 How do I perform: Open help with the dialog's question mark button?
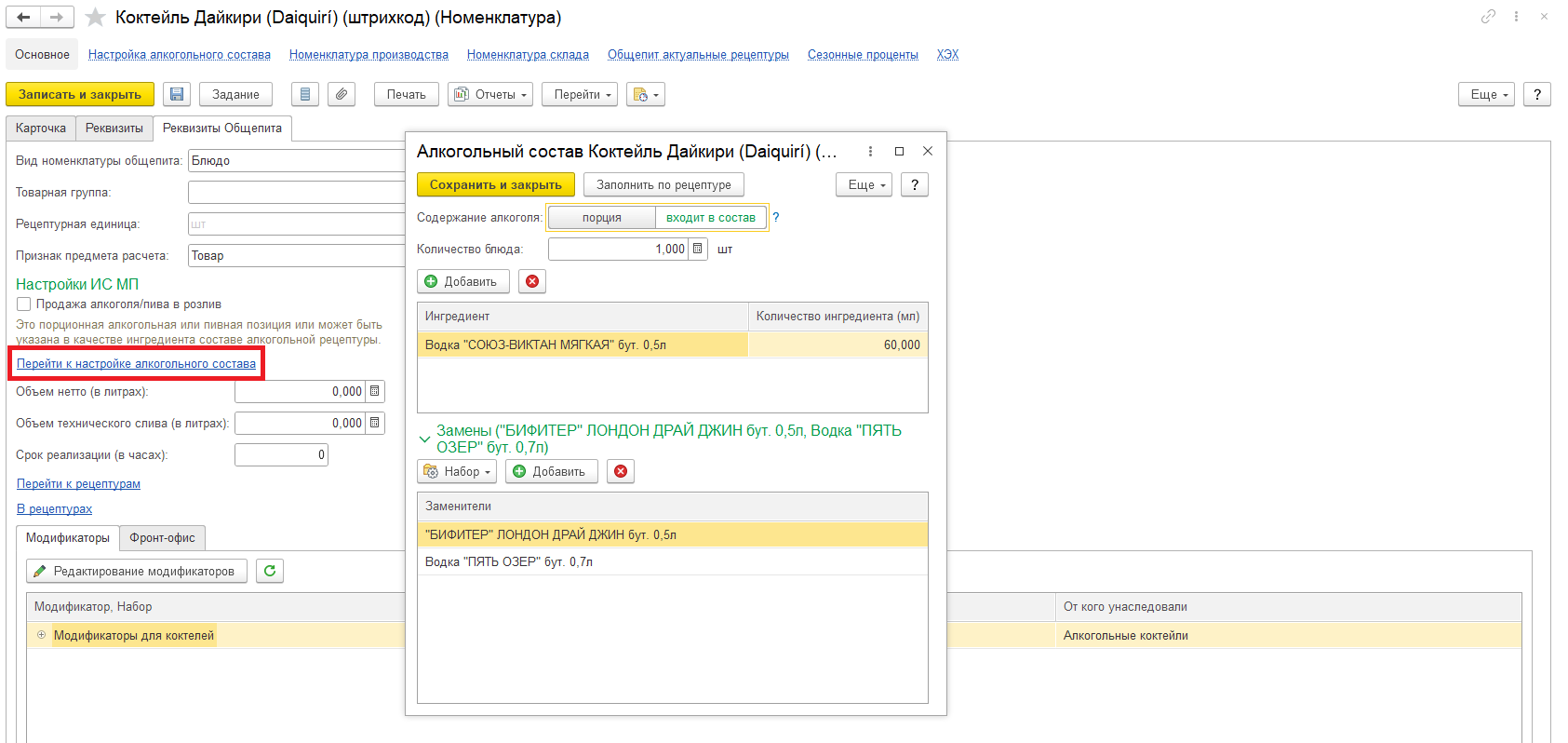915,184
